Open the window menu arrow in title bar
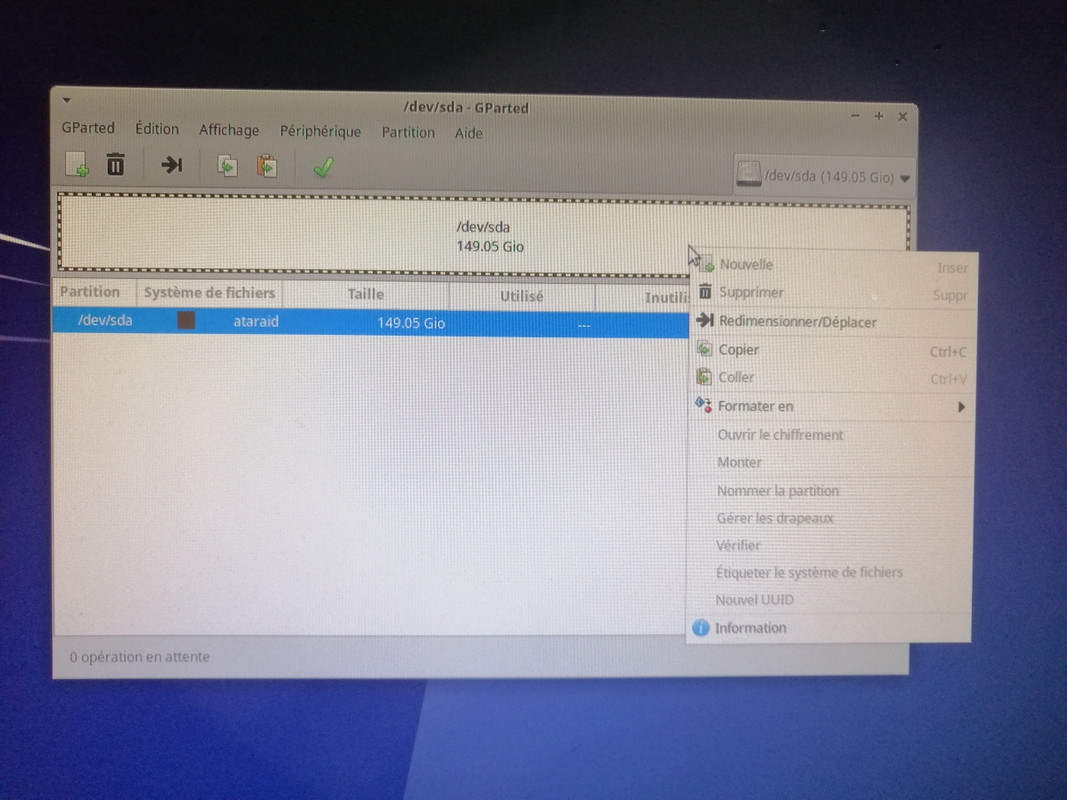Screen dimensions: 1067x800 pyautogui.click(x=67, y=101)
